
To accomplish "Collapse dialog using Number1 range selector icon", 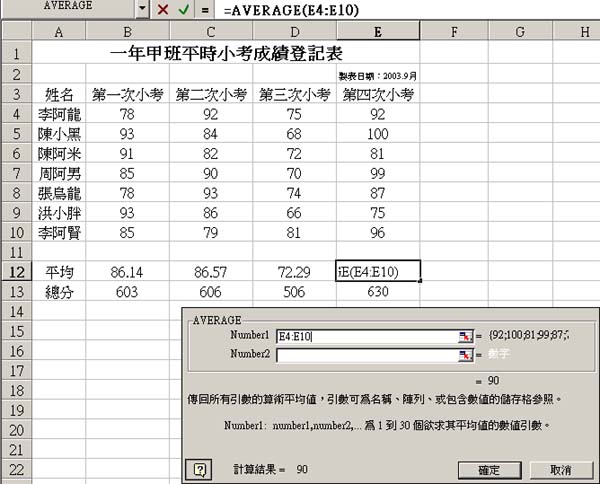I will [465, 336].
